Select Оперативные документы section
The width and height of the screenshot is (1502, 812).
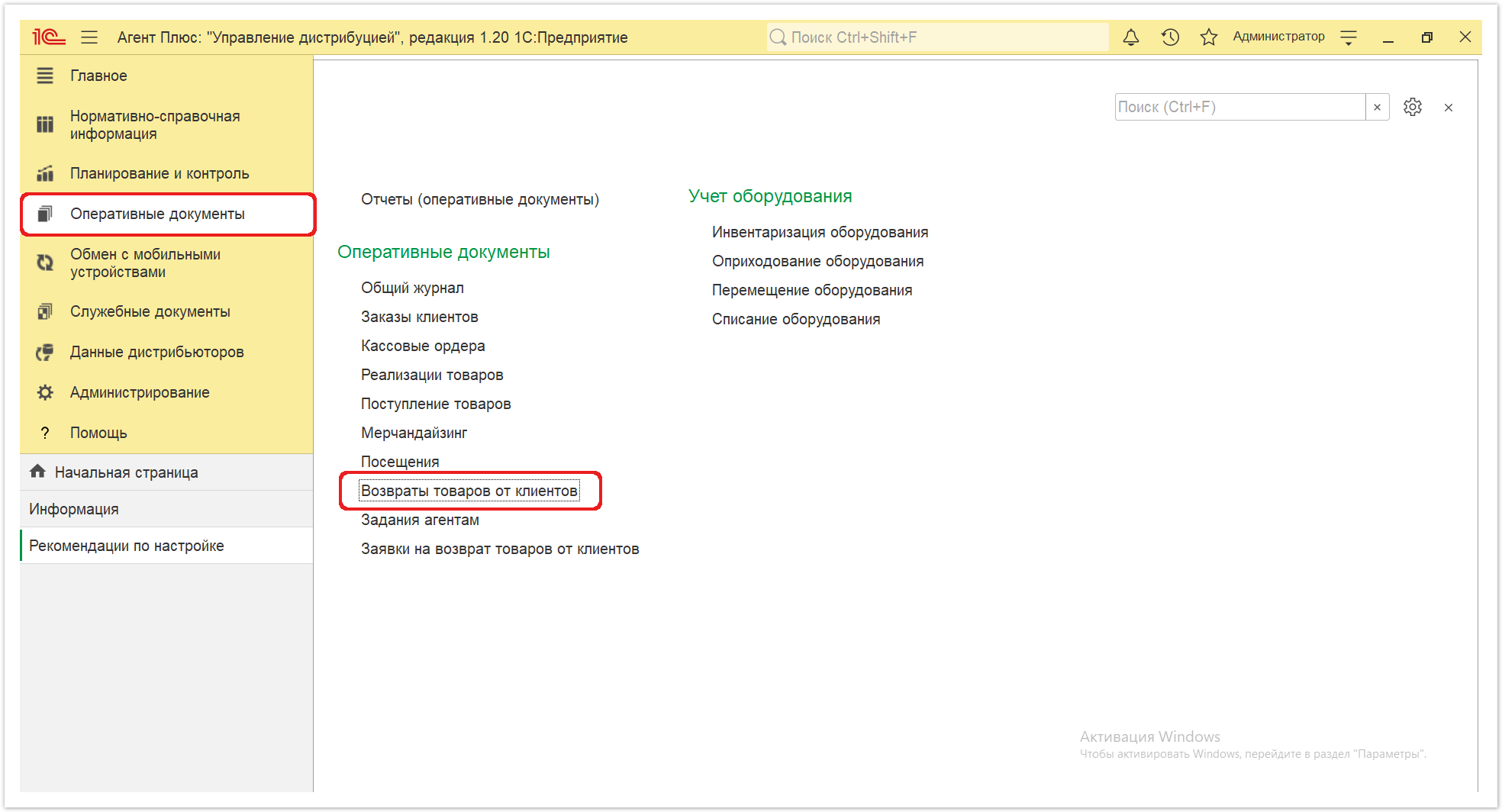[166, 214]
